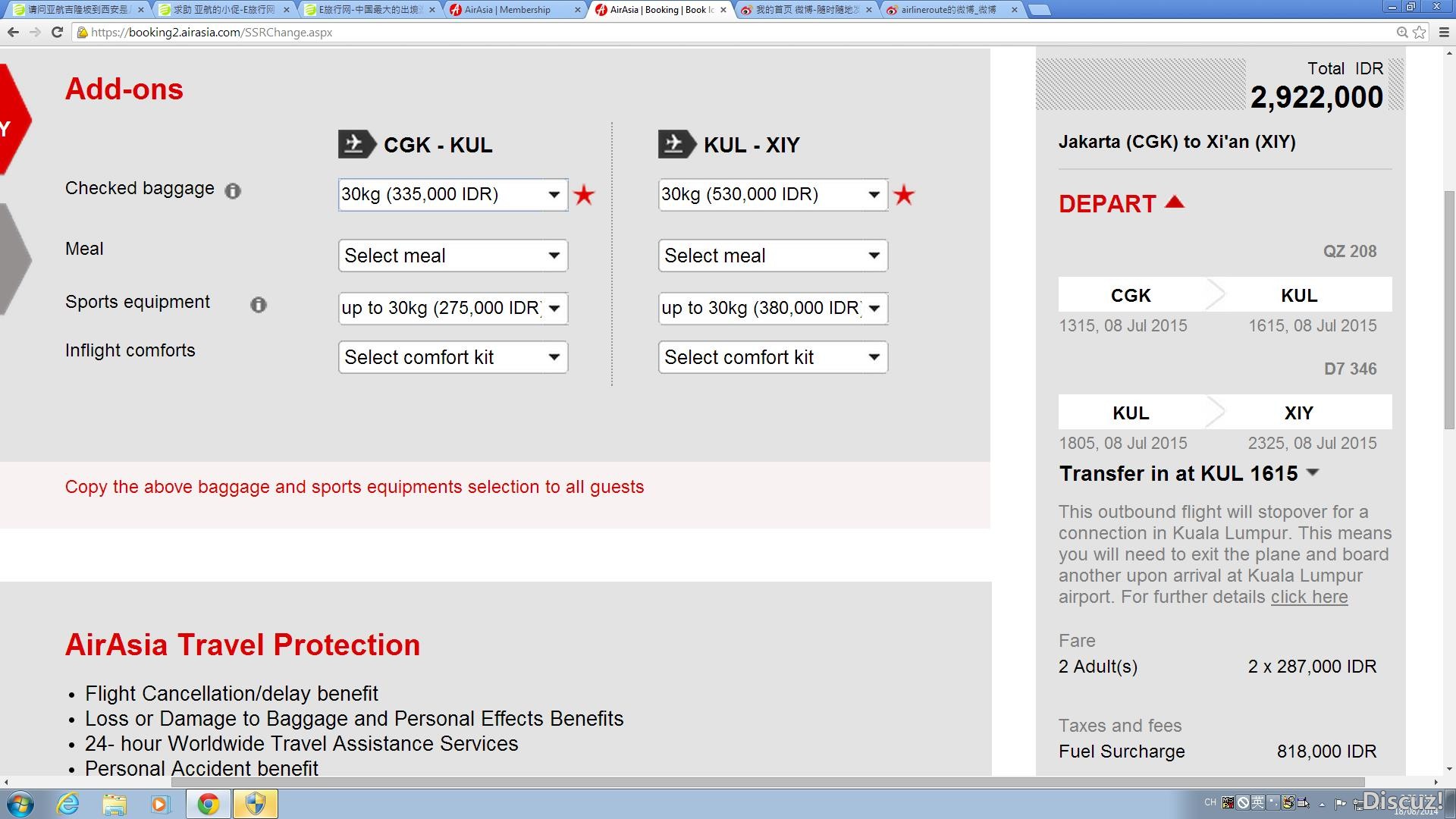Click the horizontal page scrollbar thumb
This screenshot has height=819, width=1456.
pos(767,782)
